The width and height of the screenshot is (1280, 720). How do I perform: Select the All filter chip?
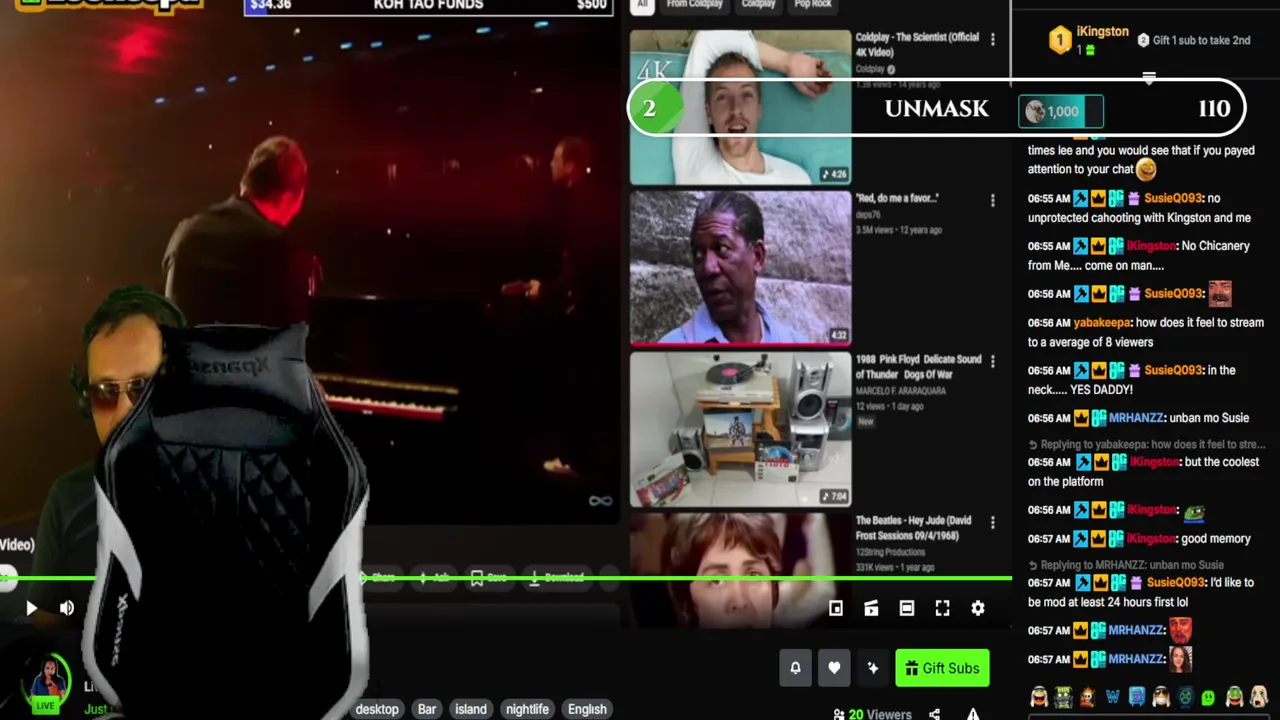643,4
